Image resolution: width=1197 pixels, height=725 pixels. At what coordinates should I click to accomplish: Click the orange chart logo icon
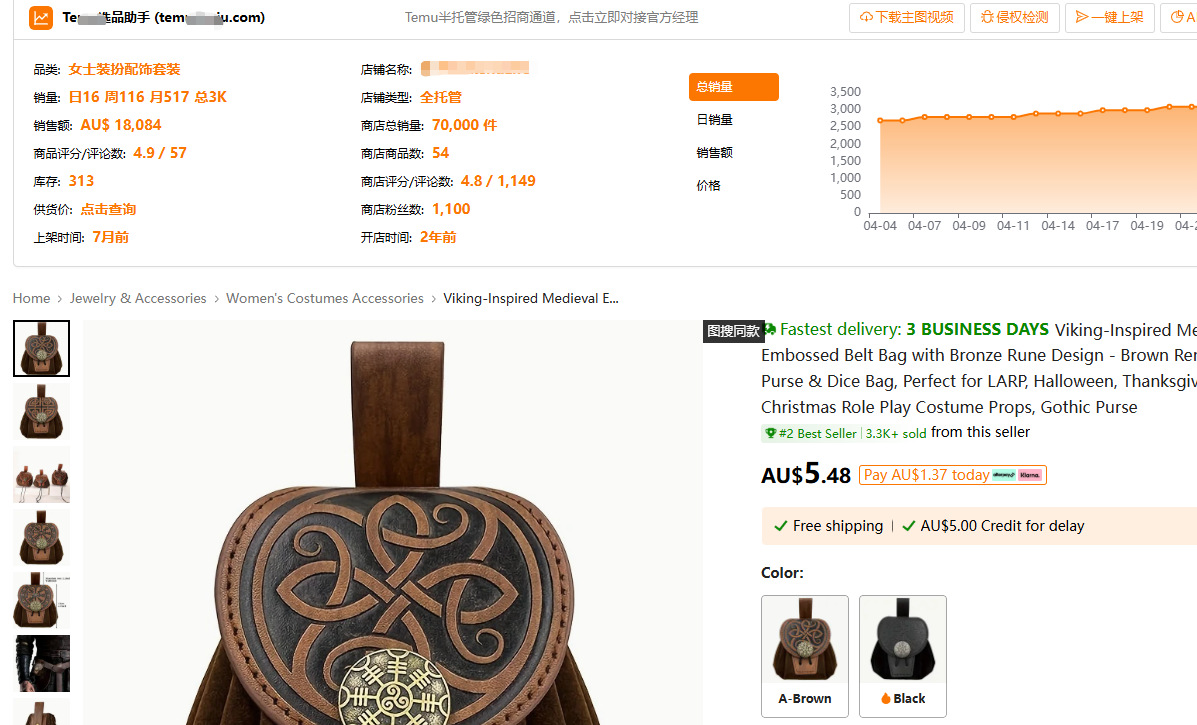coord(40,17)
